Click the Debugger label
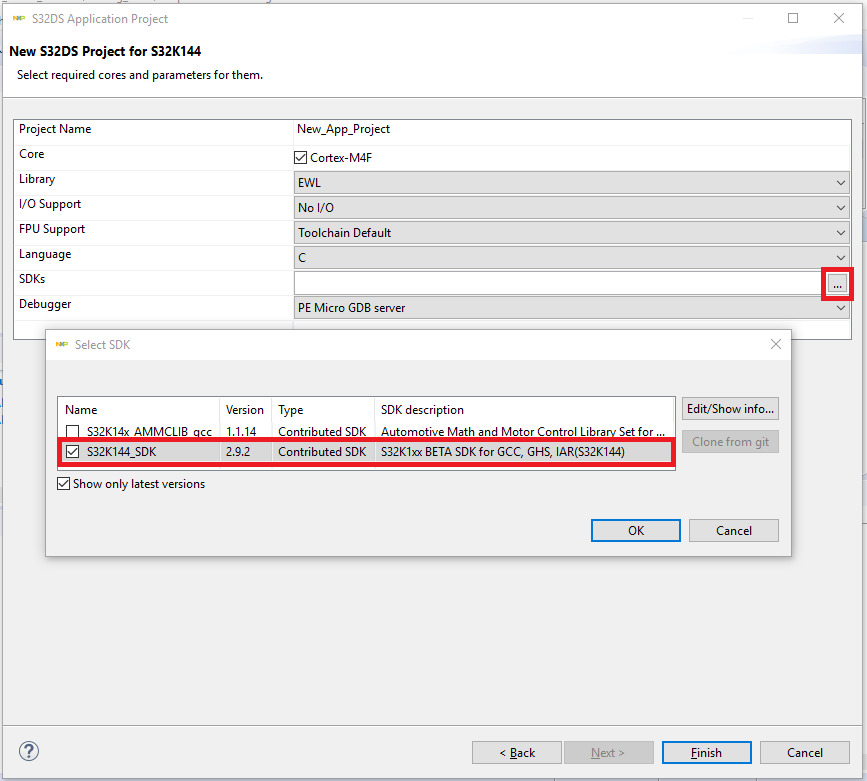 [45, 304]
